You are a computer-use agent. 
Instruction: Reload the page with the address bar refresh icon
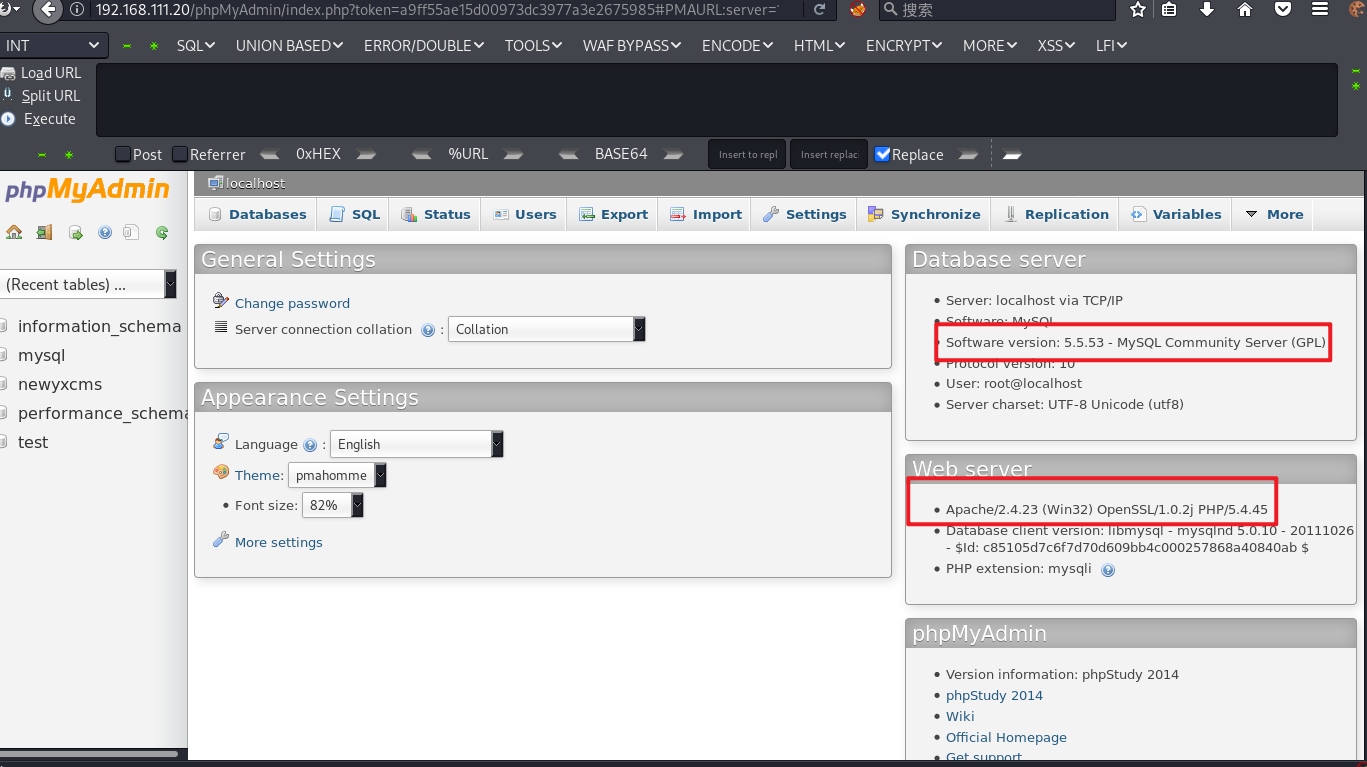pyautogui.click(x=820, y=10)
